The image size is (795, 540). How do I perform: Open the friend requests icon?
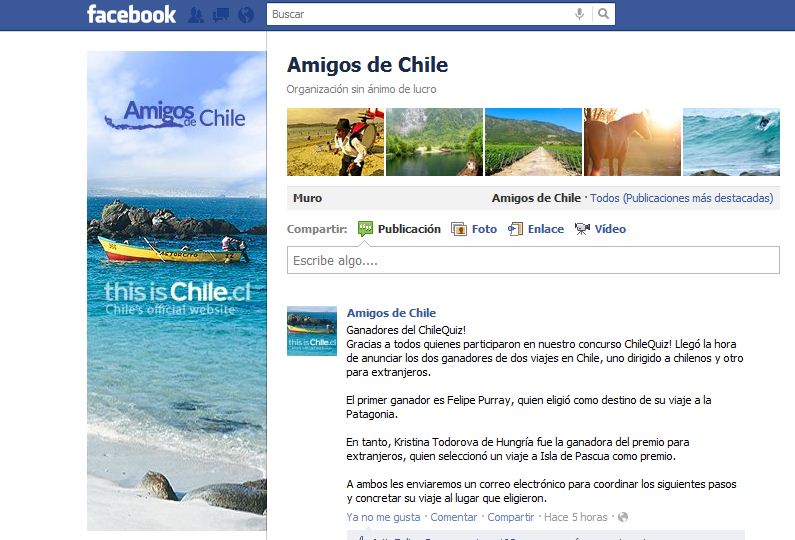pos(196,15)
